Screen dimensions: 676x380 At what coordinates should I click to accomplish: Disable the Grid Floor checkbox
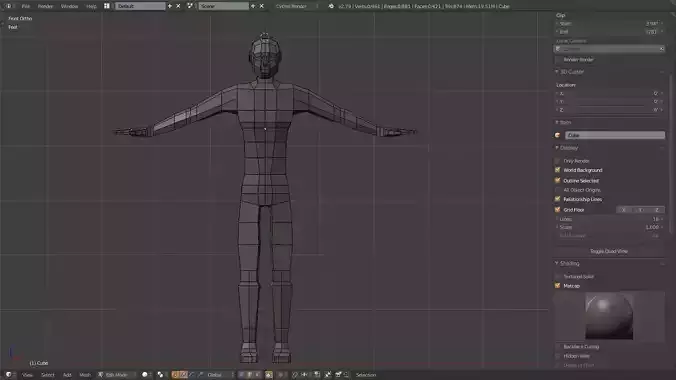pyautogui.click(x=558, y=210)
